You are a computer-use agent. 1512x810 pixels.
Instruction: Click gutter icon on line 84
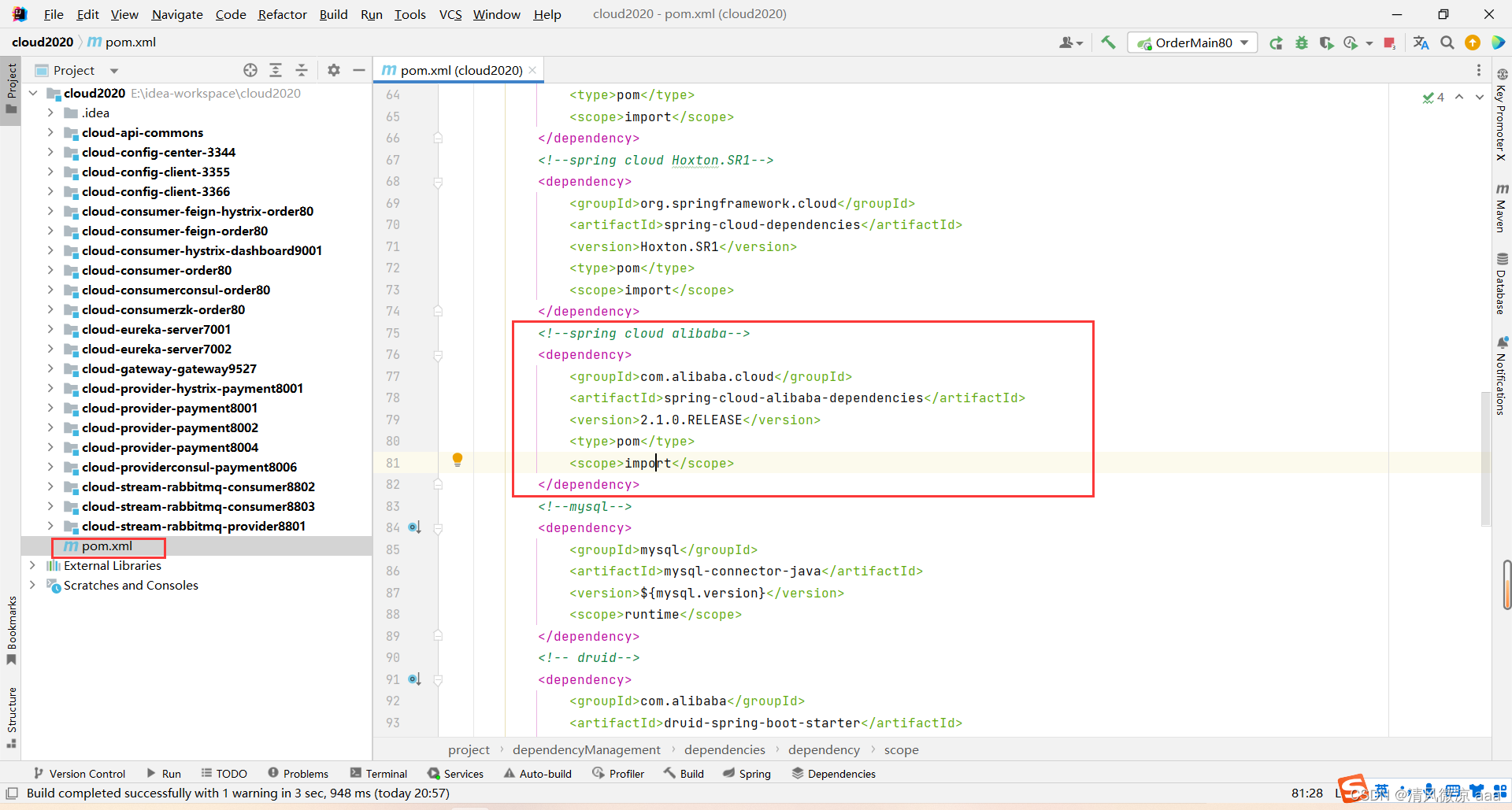click(414, 527)
